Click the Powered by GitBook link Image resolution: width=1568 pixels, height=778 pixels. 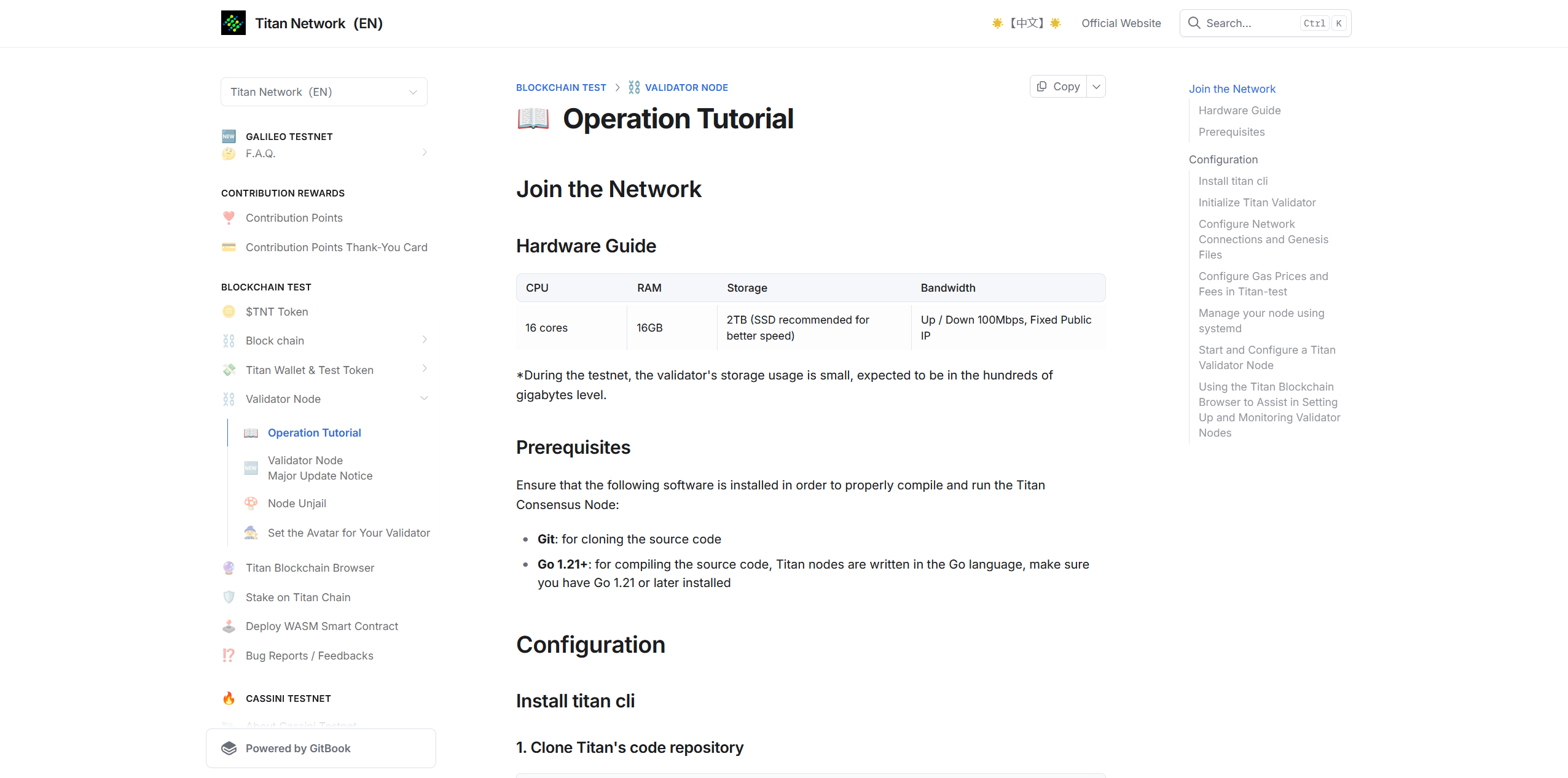click(x=321, y=748)
